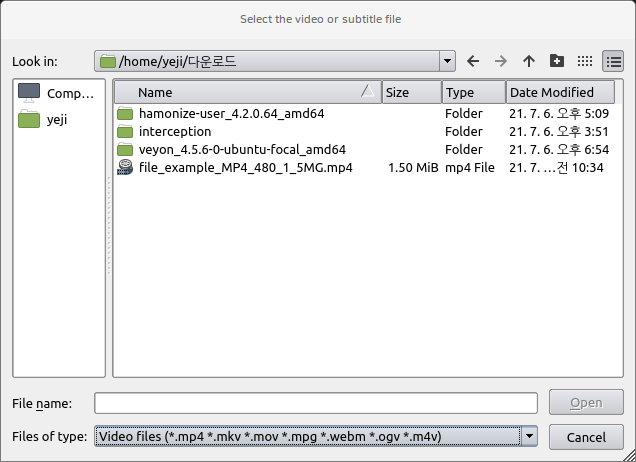Open the Files of type dropdown
Image resolution: width=636 pixels, height=462 pixels.
pyautogui.click(x=529, y=437)
